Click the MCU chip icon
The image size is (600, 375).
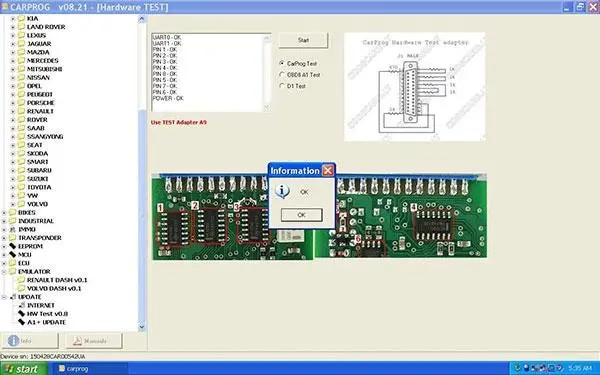pos(13,254)
